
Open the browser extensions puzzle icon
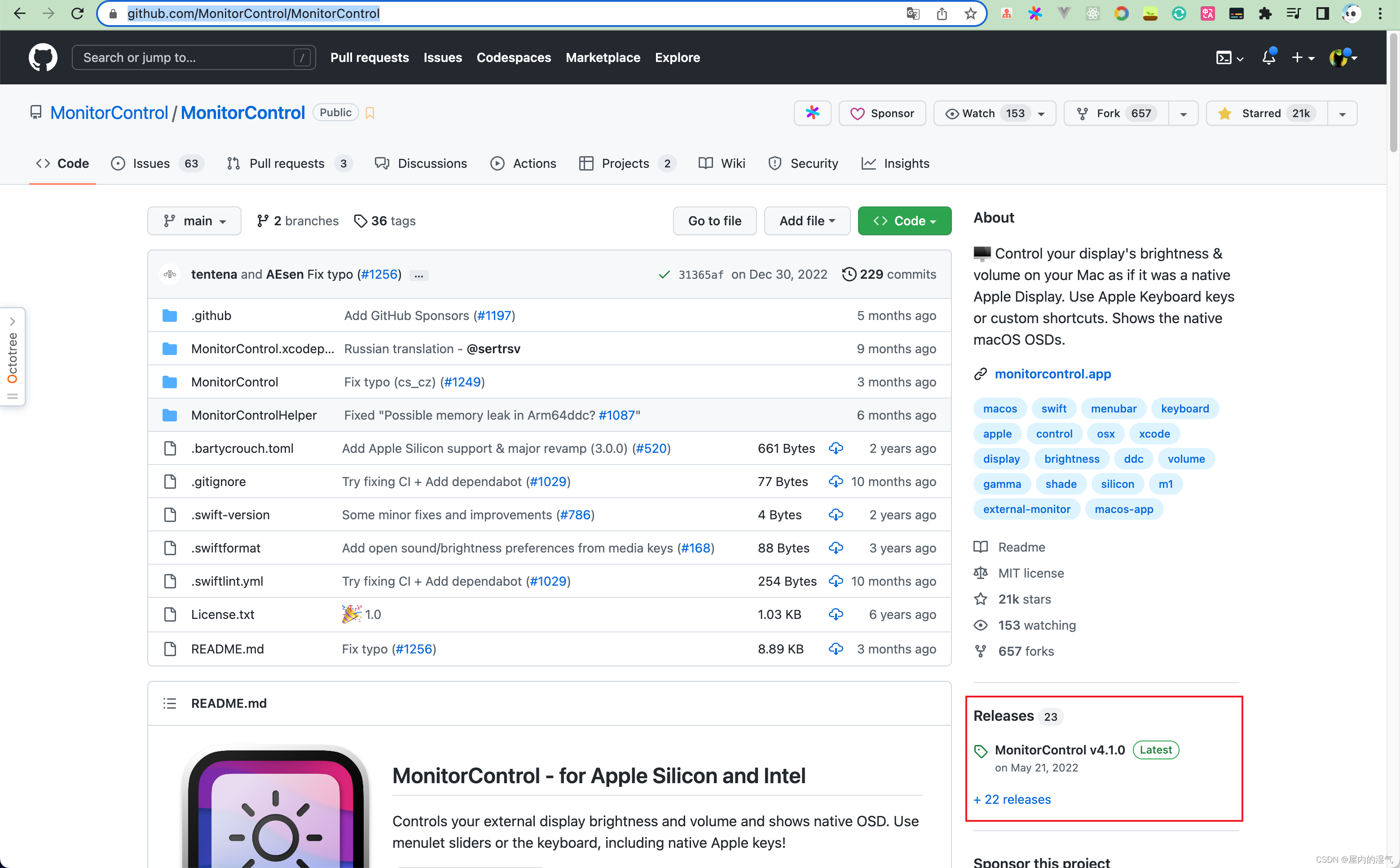tap(1265, 13)
